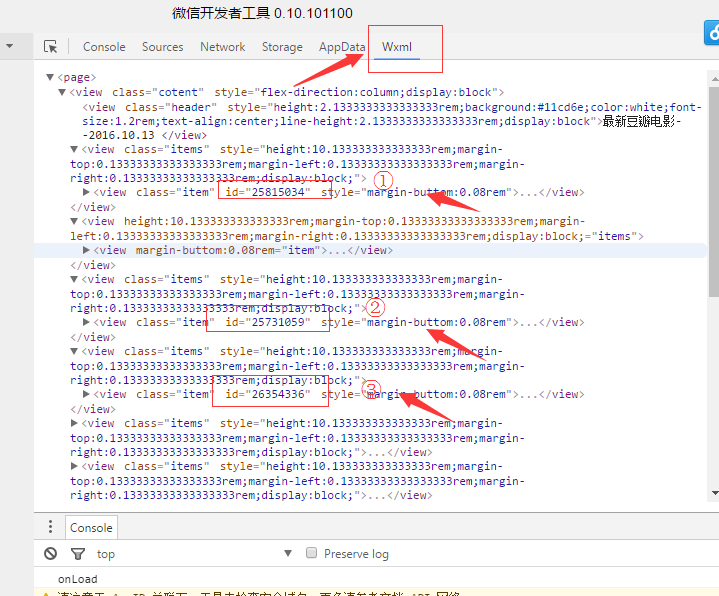Click the onLoad console log entry
Screen dimensions: 719x596
(x=77, y=579)
